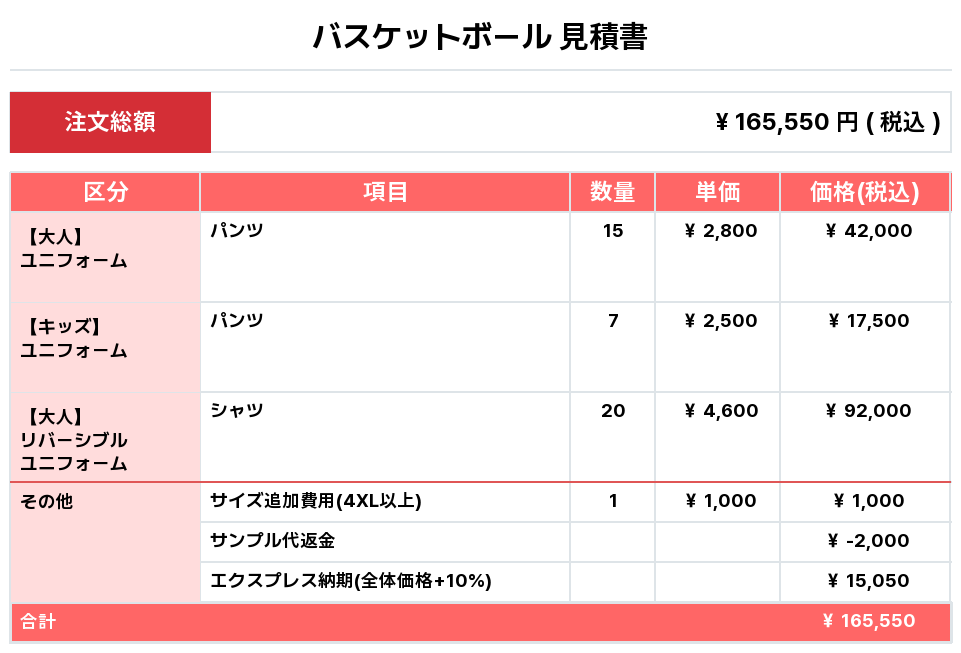Screen dimensions: 961x653
Task: Select the ¥ -2,000 refund amount
Action: [868, 541]
